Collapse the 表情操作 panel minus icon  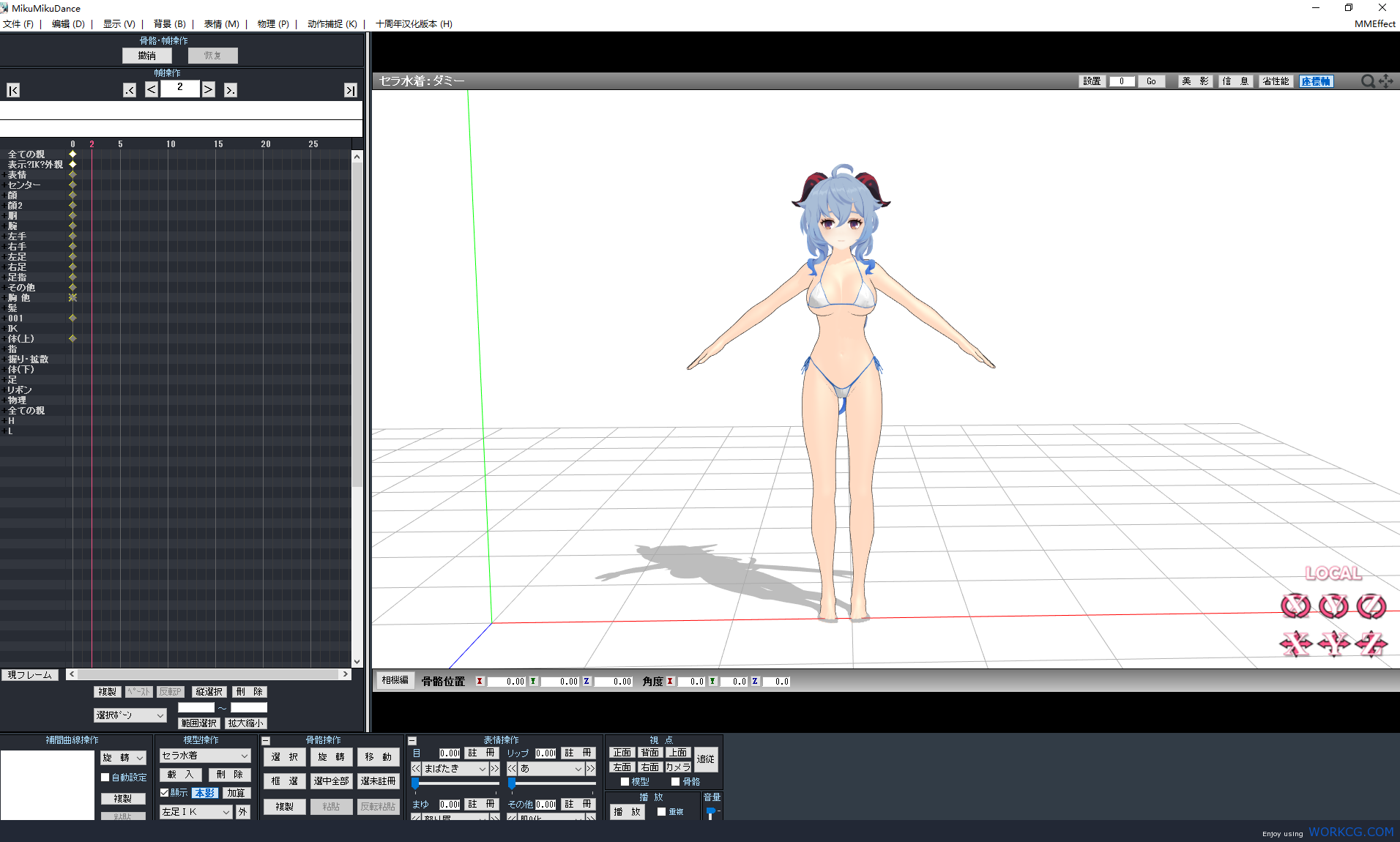(x=412, y=741)
